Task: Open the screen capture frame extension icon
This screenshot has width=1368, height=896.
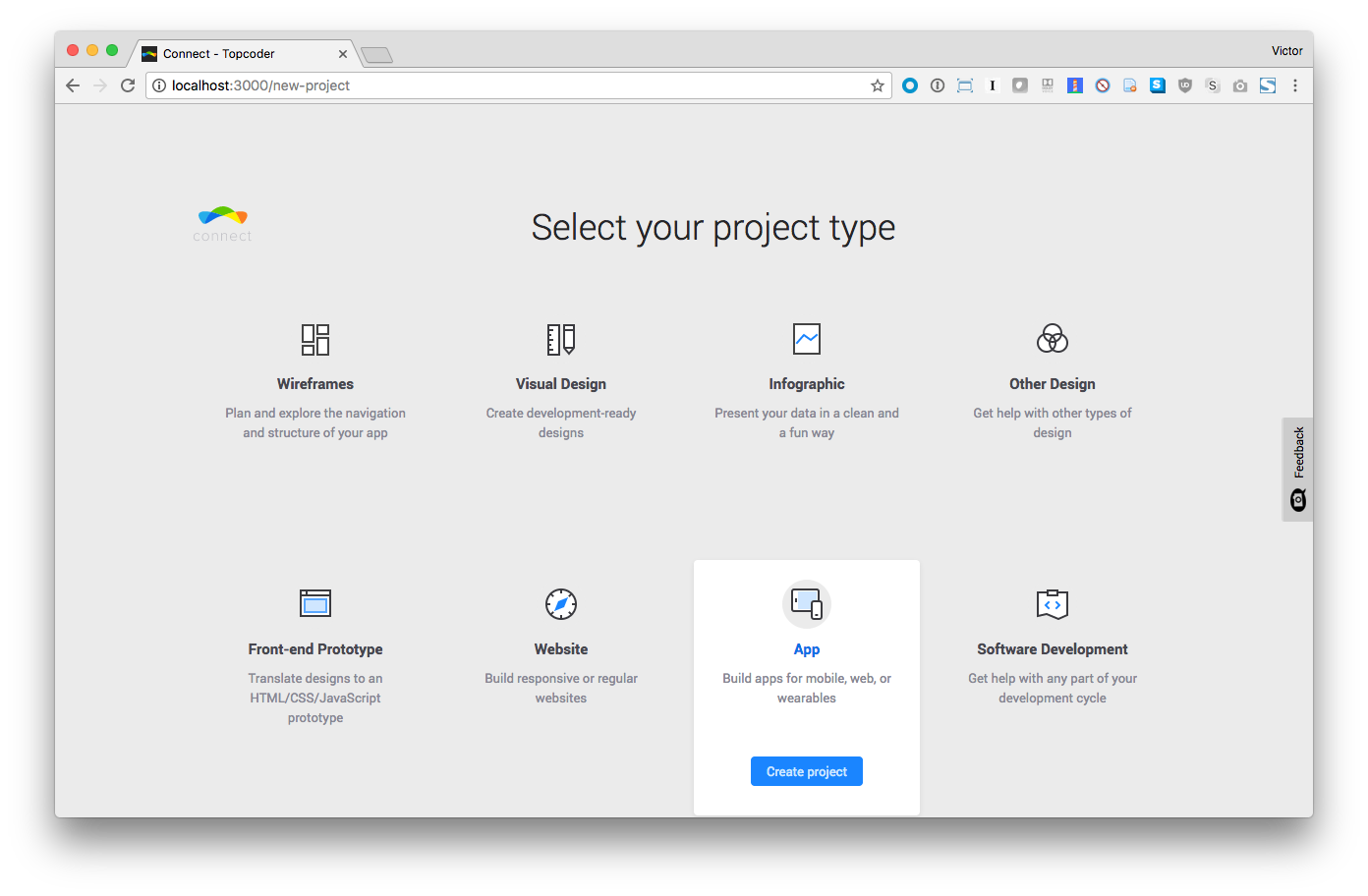Action: 965,85
